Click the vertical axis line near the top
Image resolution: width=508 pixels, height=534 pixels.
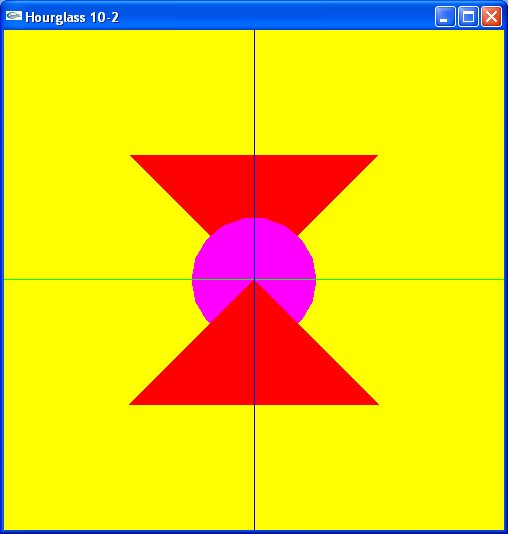click(254, 85)
